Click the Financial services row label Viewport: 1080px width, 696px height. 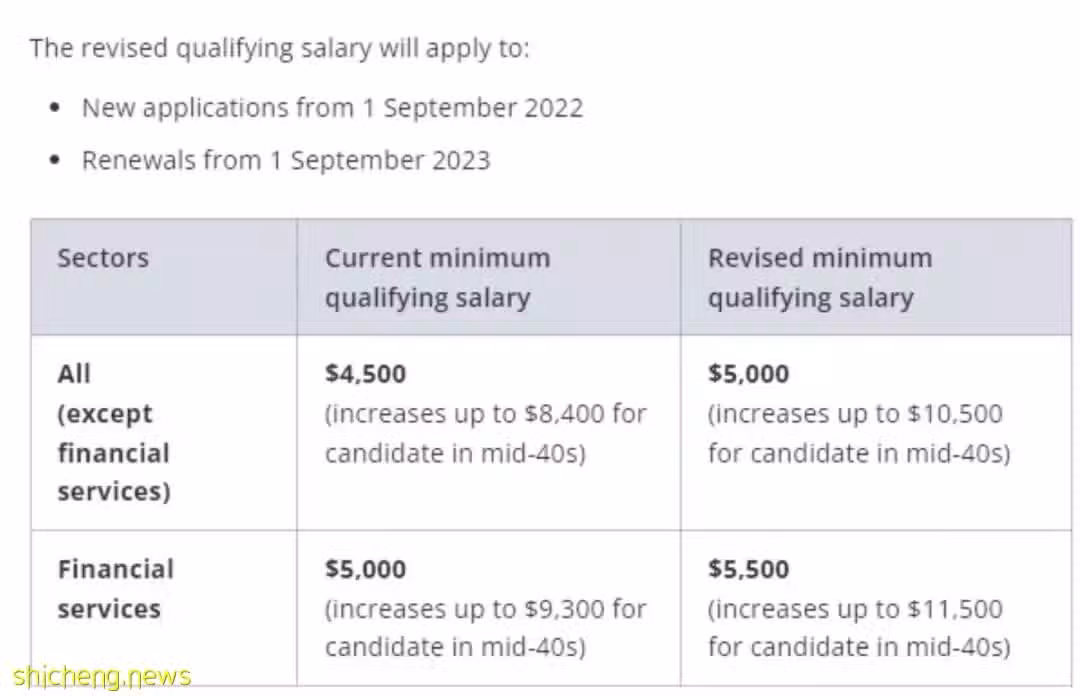pos(116,588)
